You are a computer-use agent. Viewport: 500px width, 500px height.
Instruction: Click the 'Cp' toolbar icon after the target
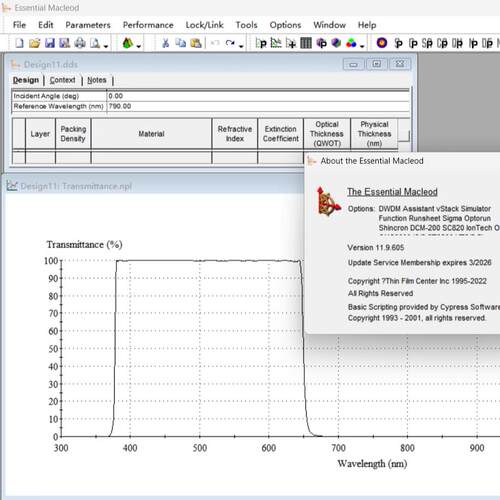point(413,43)
